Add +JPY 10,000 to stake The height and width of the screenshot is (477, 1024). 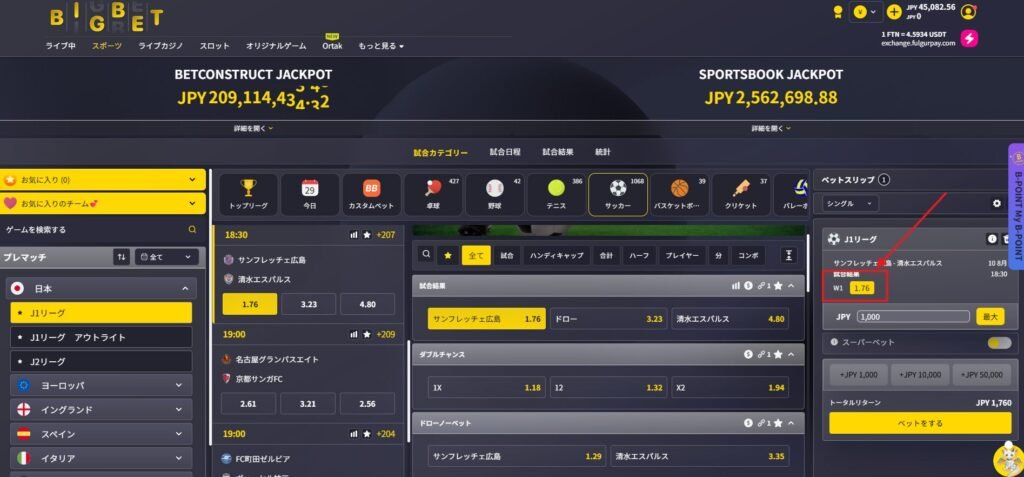pyautogui.click(x=920, y=375)
